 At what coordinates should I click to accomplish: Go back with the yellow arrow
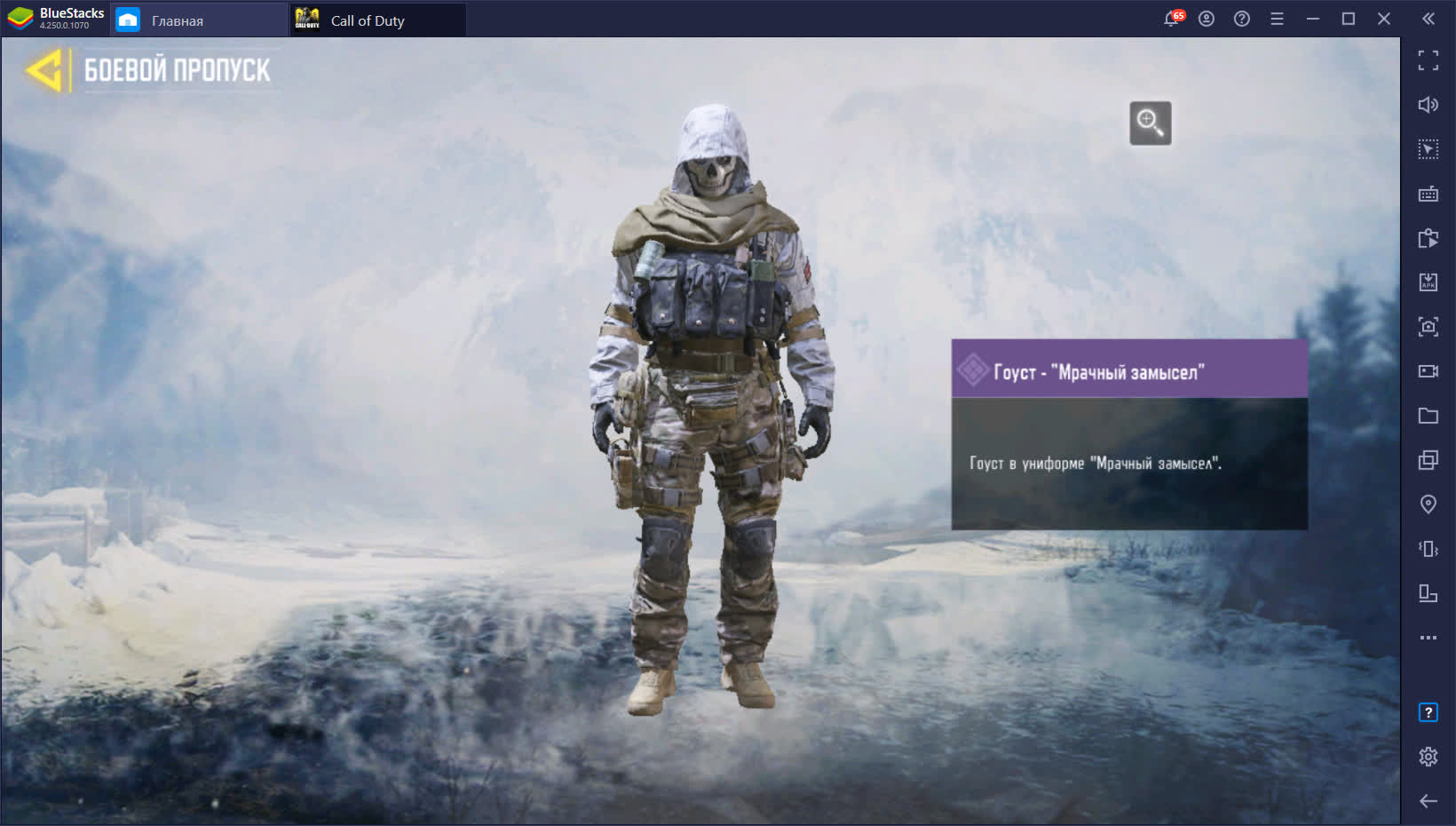[44, 70]
